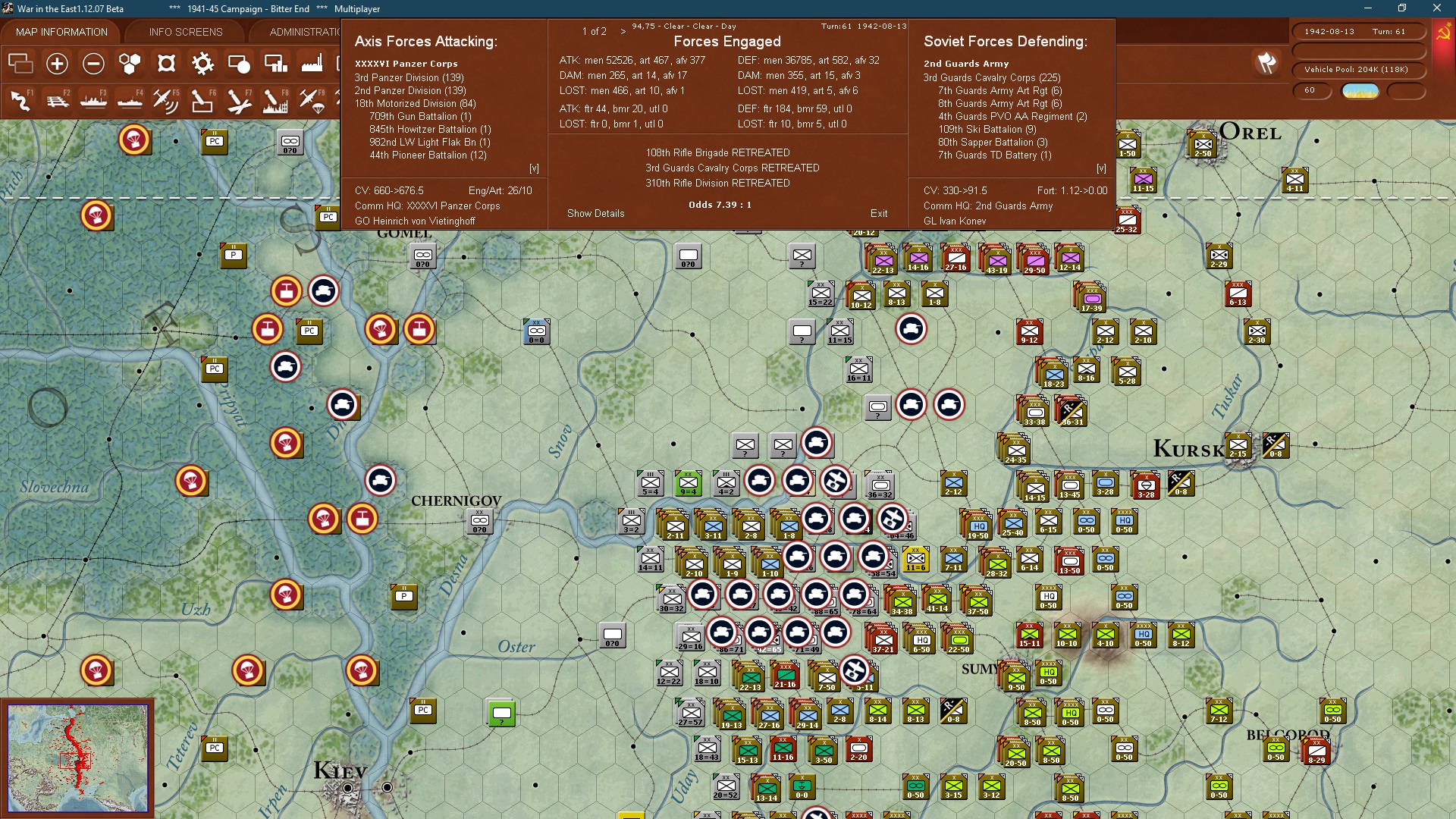This screenshot has height=819, width=1456.
Task: Select the 29-50 unit counter
Action: click(x=1035, y=260)
